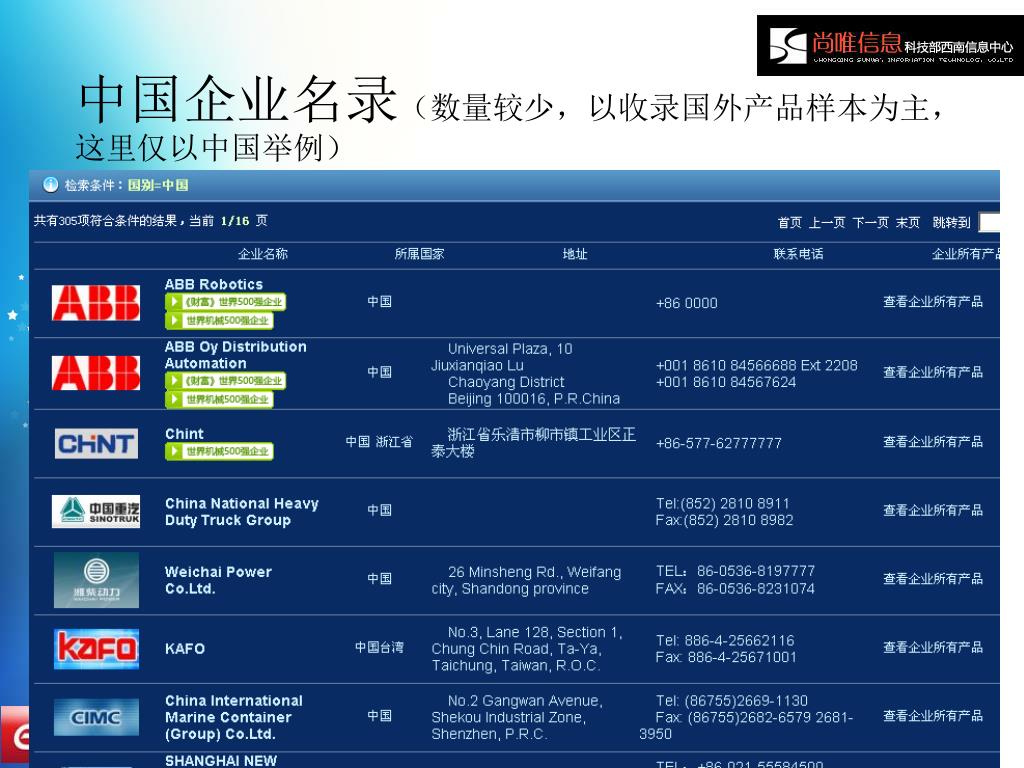Image resolution: width=1024 pixels, height=768 pixels.
Task: Click the Weifang city address cell
Action: click(x=526, y=580)
